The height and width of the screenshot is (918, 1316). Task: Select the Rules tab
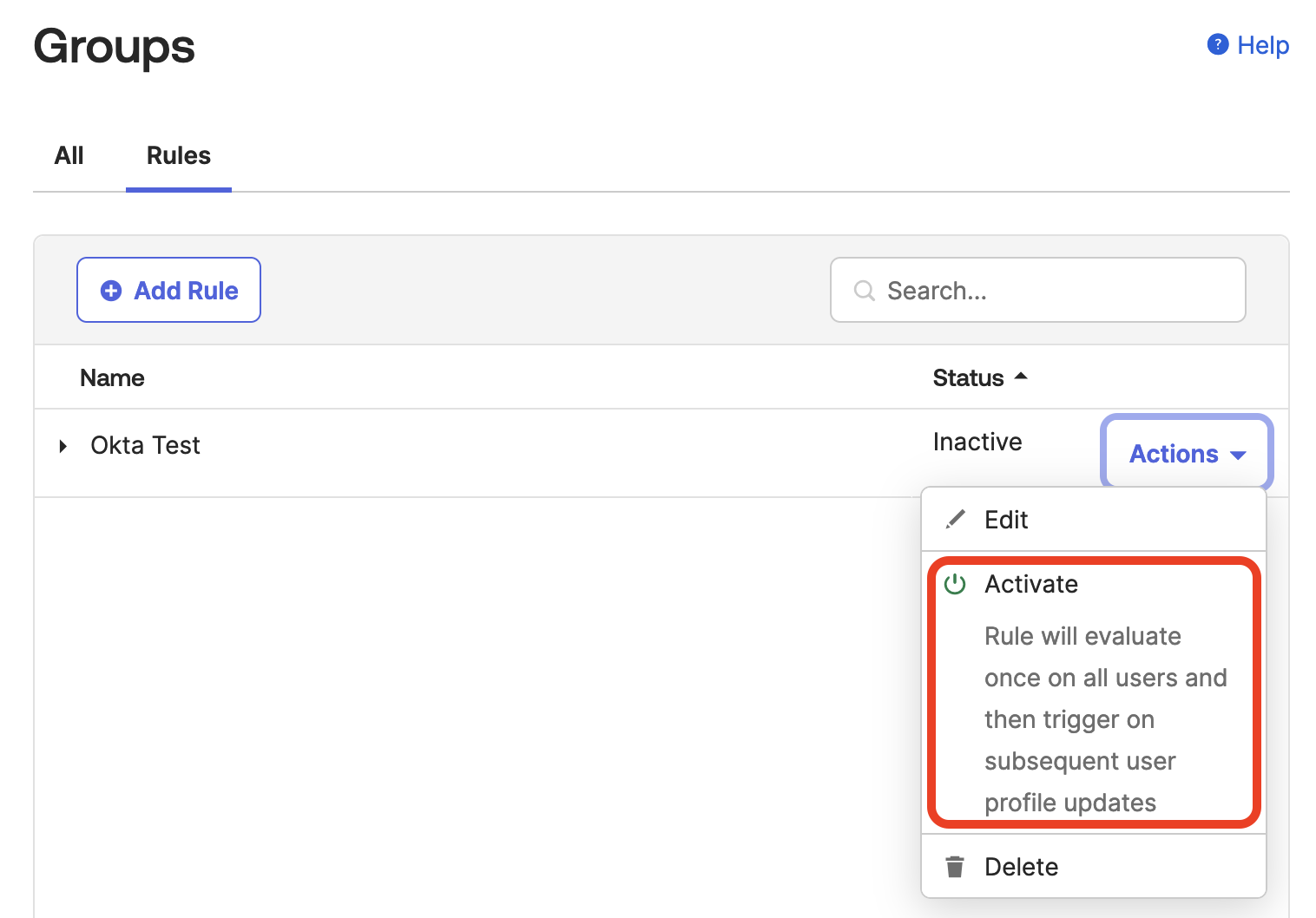178,156
